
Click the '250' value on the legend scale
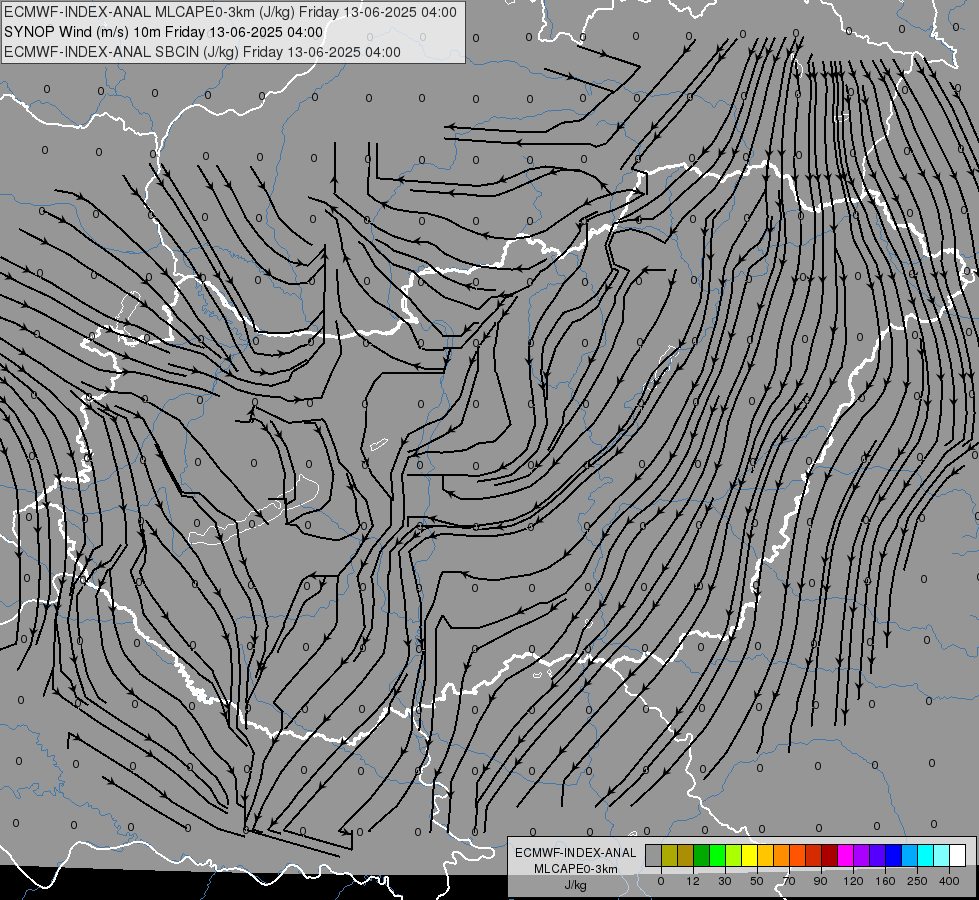point(917,881)
